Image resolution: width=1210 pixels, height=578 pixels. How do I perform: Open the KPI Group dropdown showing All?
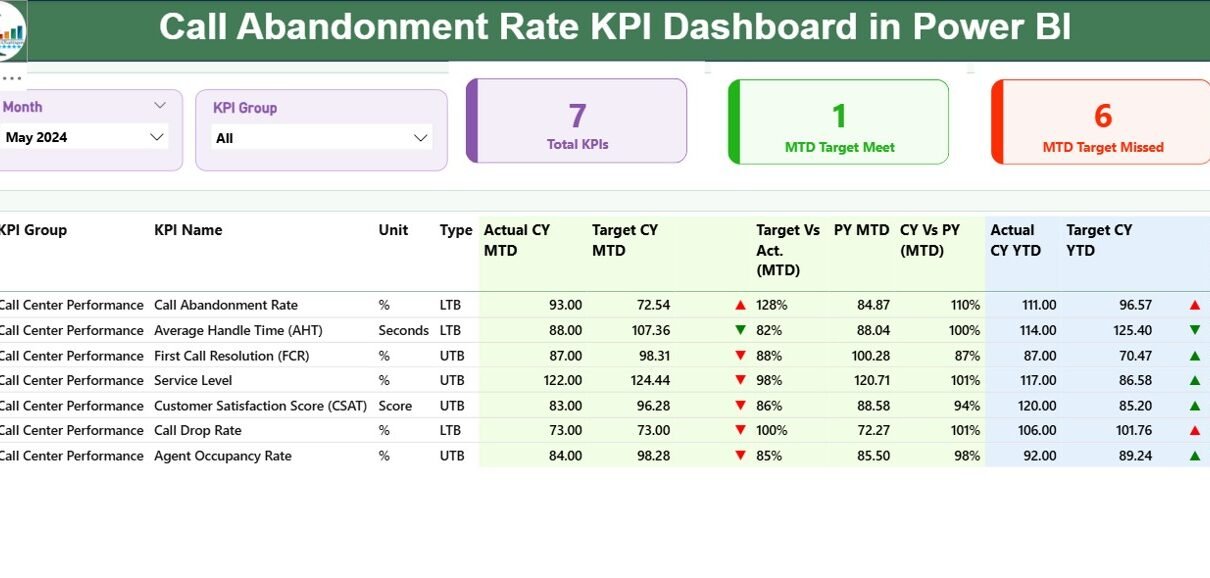click(x=322, y=138)
